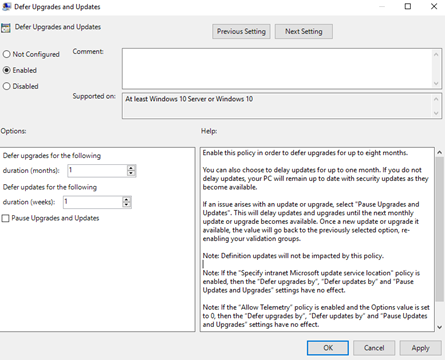Maximize the Defer Upgrades window

pos(408,6)
